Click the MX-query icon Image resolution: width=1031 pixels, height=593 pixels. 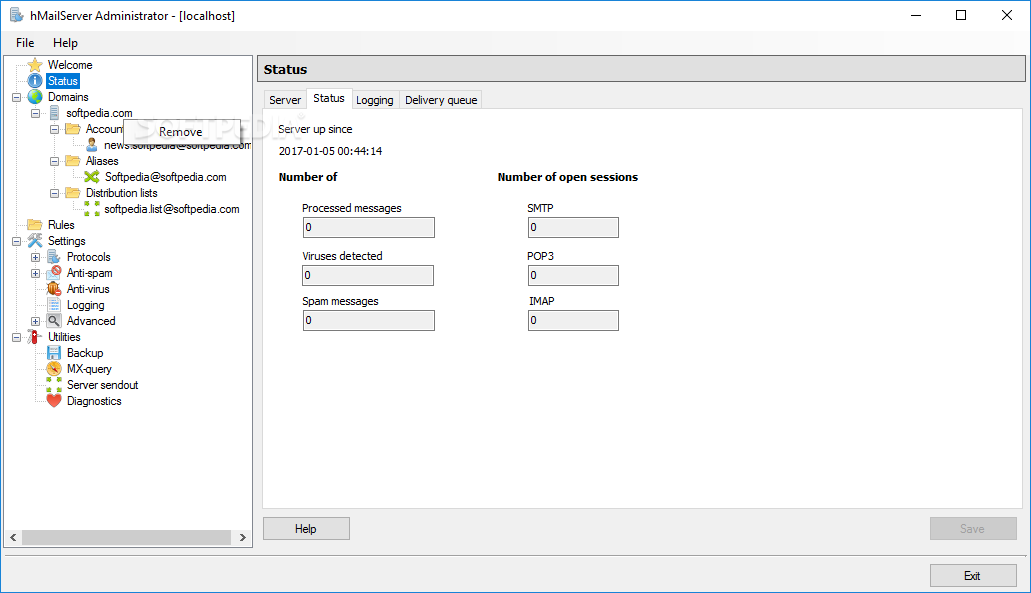(x=54, y=369)
